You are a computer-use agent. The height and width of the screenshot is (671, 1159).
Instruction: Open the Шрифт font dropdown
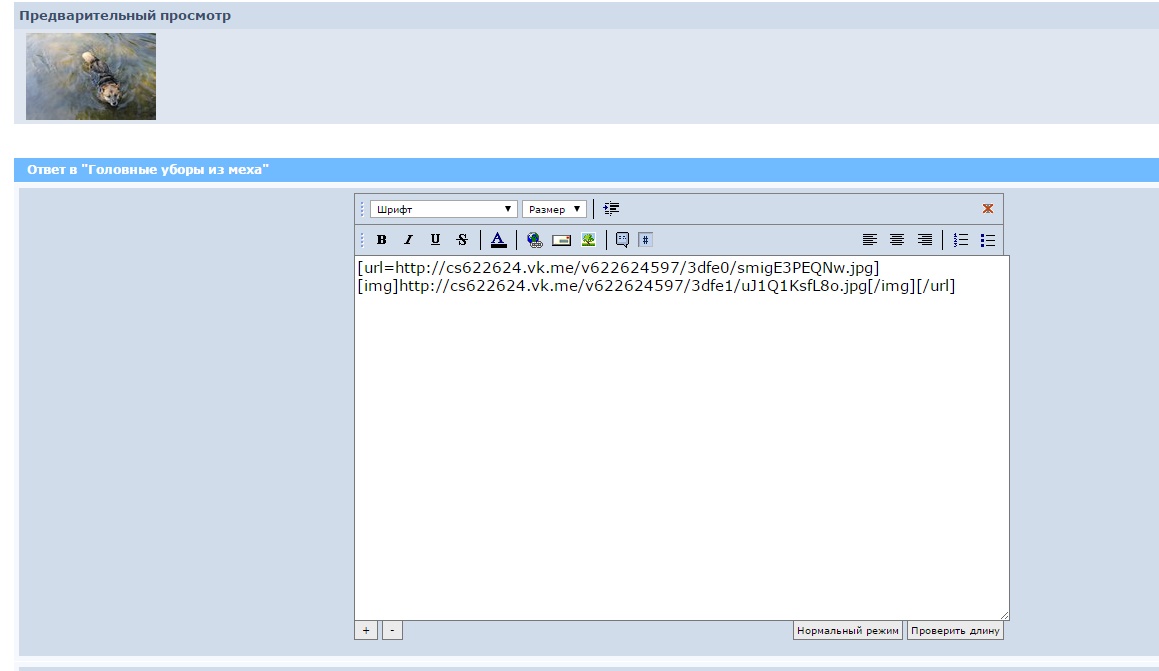[x=443, y=209]
